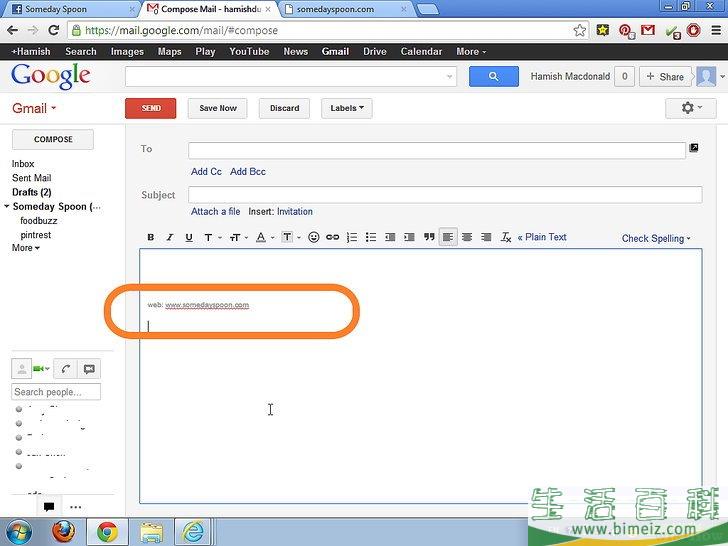The image size is (728, 546).
Task: Open the text highlight color picker
Action: pos(291,237)
